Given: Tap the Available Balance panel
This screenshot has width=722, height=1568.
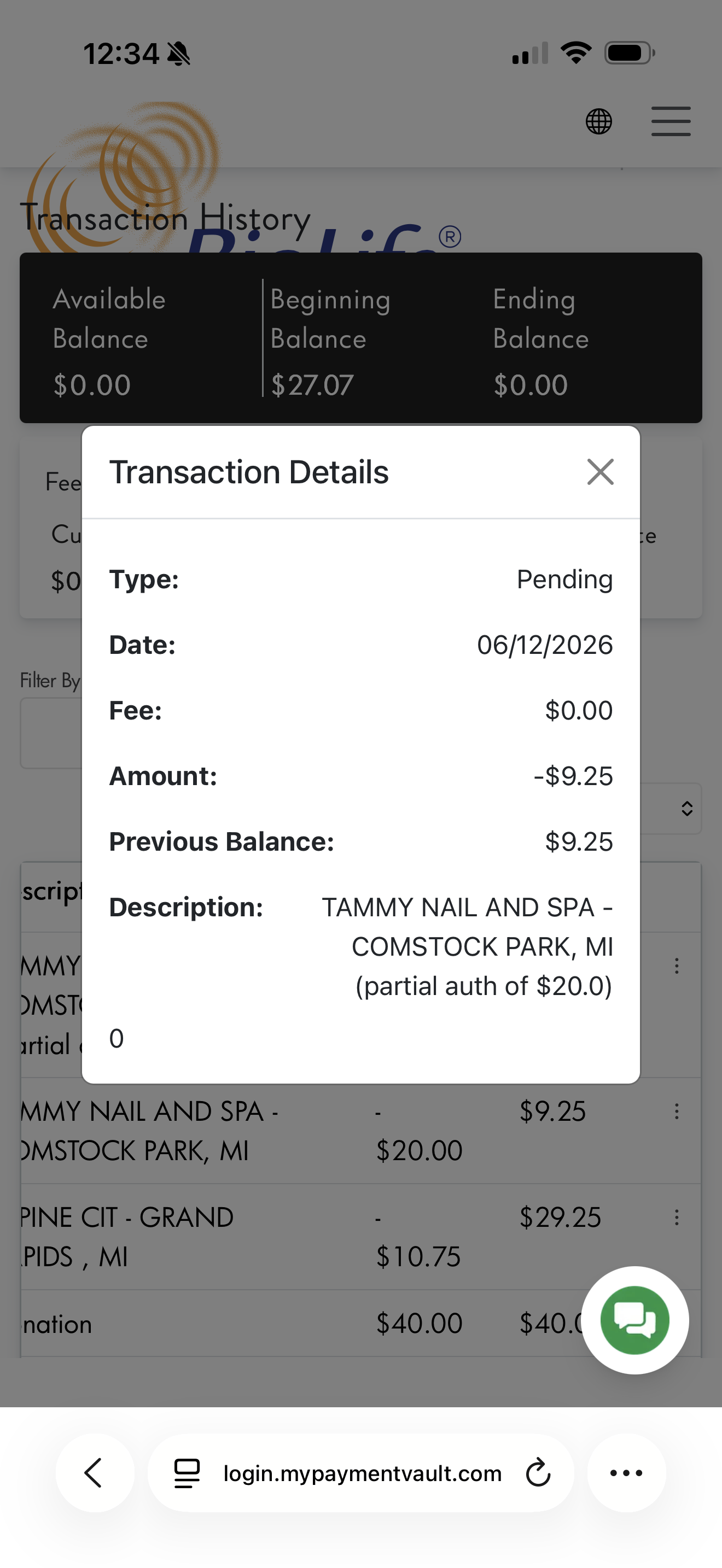Looking at the screenshot, I should click(x=141, y=338).
